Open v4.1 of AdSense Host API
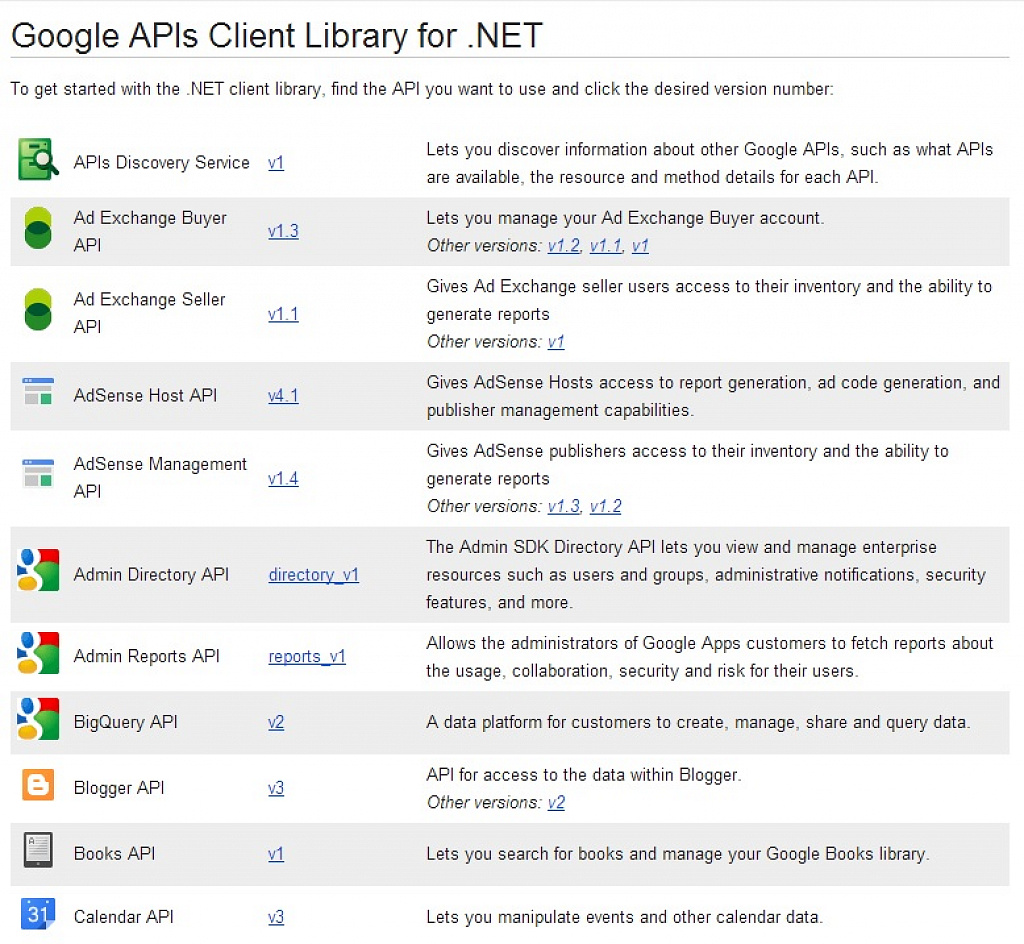The height and width of the screenshot is (944, 1024). [283, 396]
